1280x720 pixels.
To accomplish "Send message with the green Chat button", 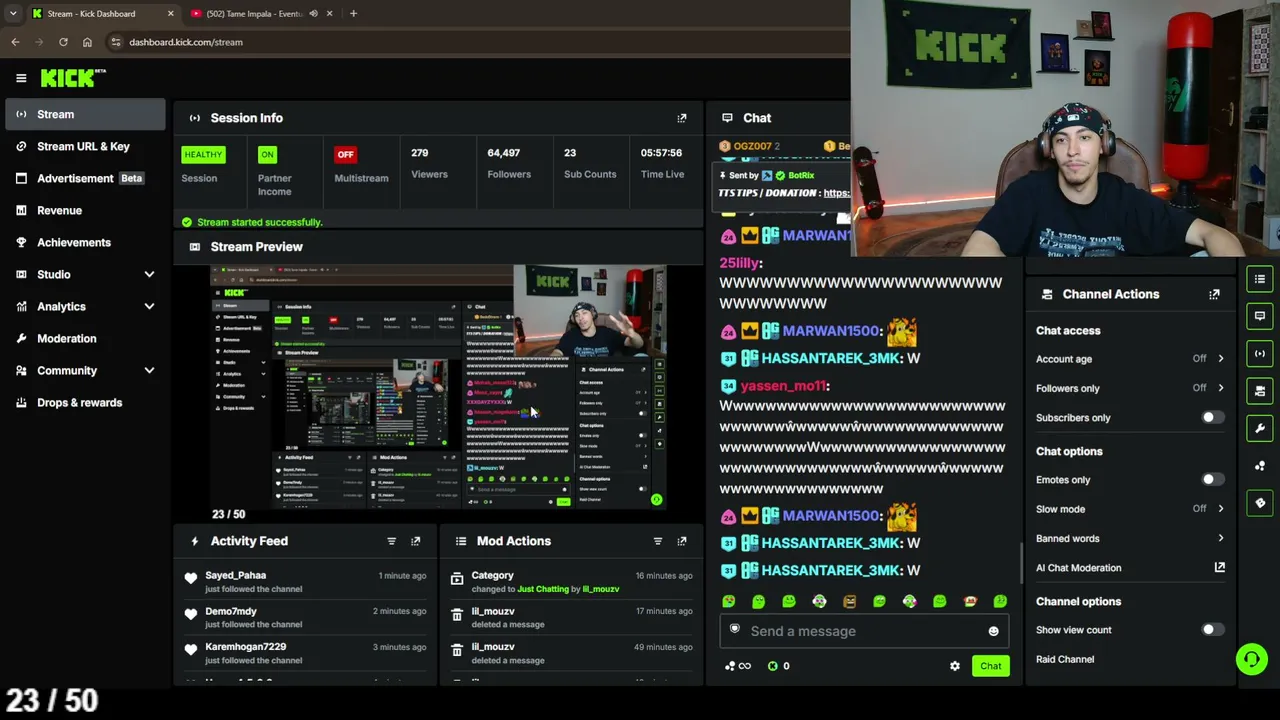I will (x=990, y=666).
